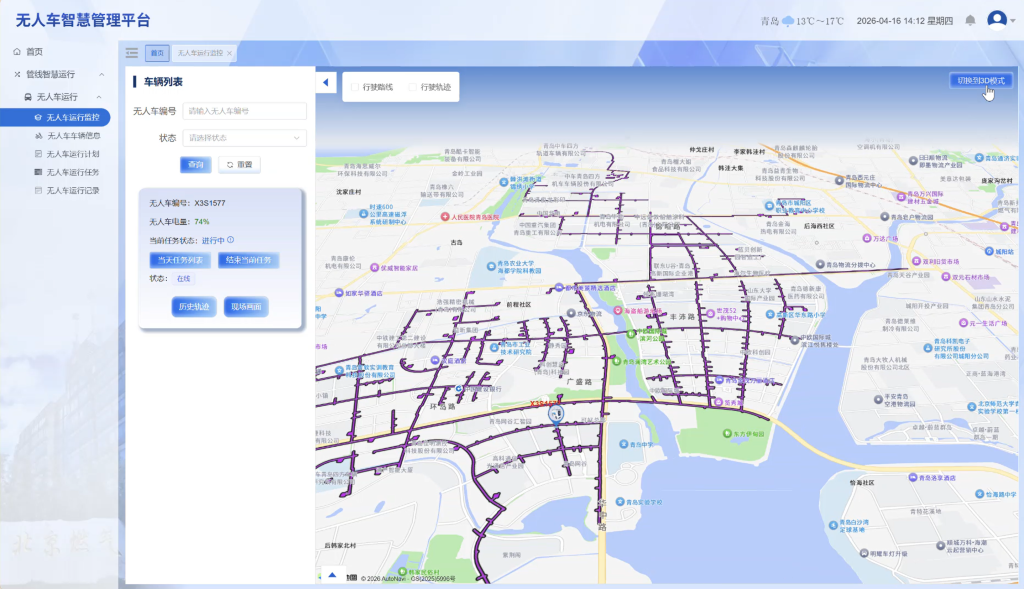Click the 无人车编号 input field
The width and height of the screenshot is (1024, 589).
click(x=244, y=111)
